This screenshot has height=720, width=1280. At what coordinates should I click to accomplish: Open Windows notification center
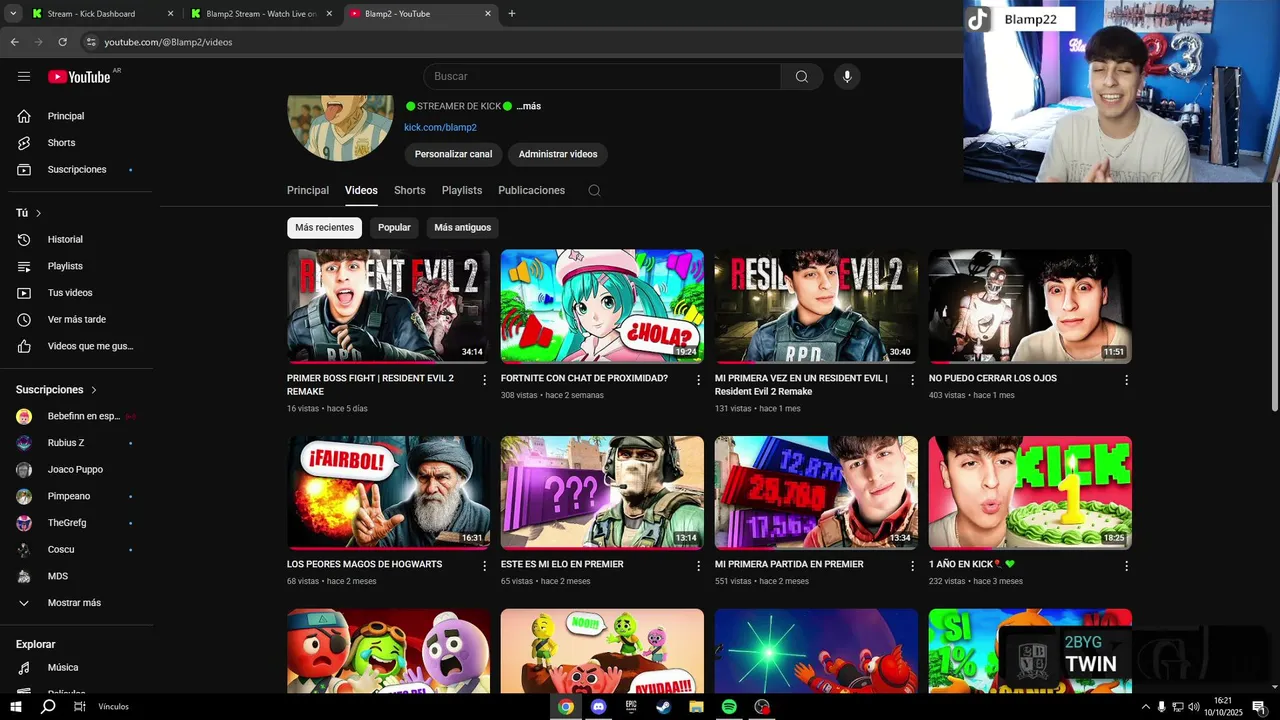[1259, 707]
